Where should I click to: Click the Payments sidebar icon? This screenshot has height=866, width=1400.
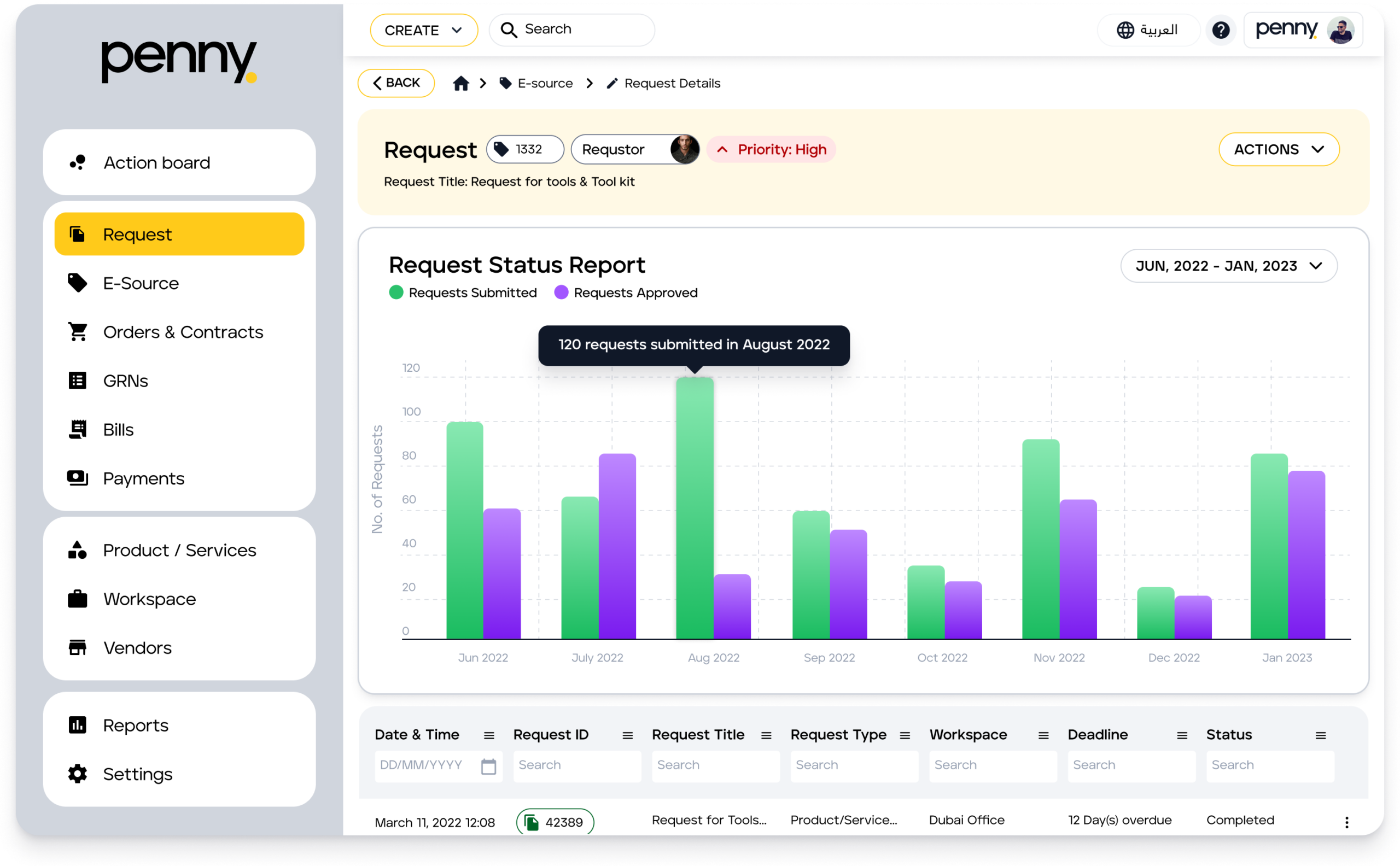[78, 478]
